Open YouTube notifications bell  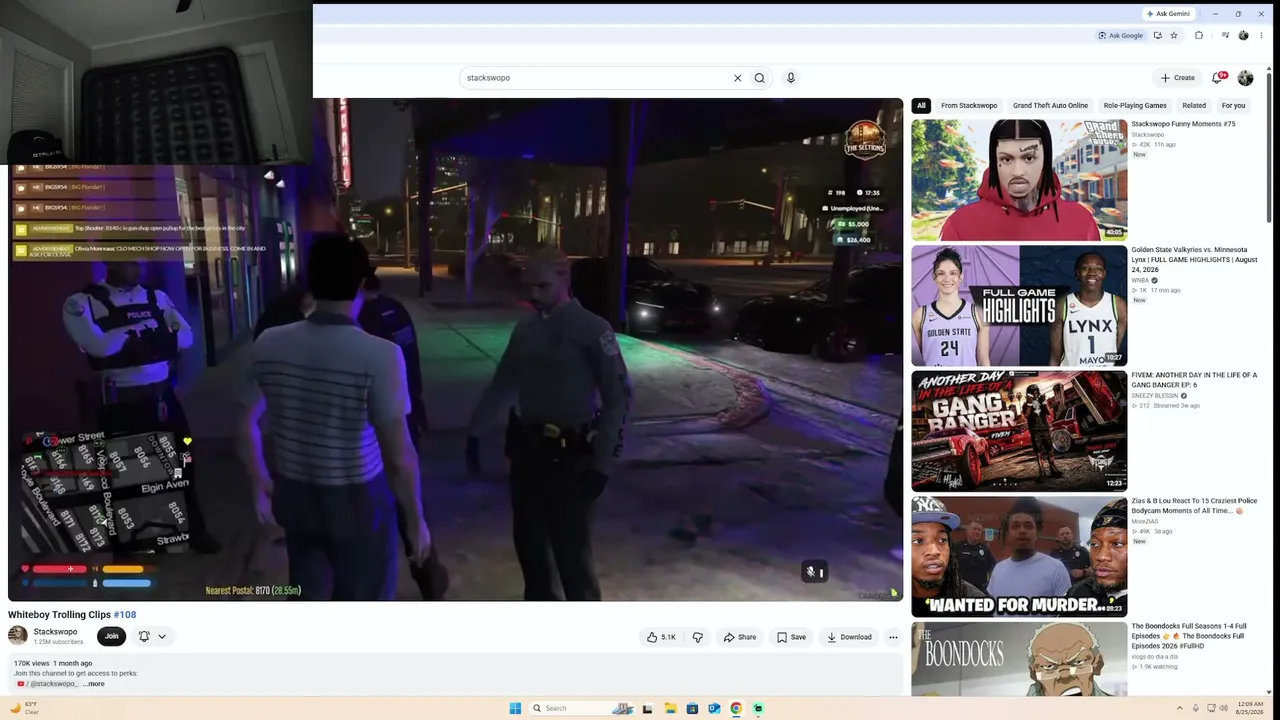(x=1218, y=77)
